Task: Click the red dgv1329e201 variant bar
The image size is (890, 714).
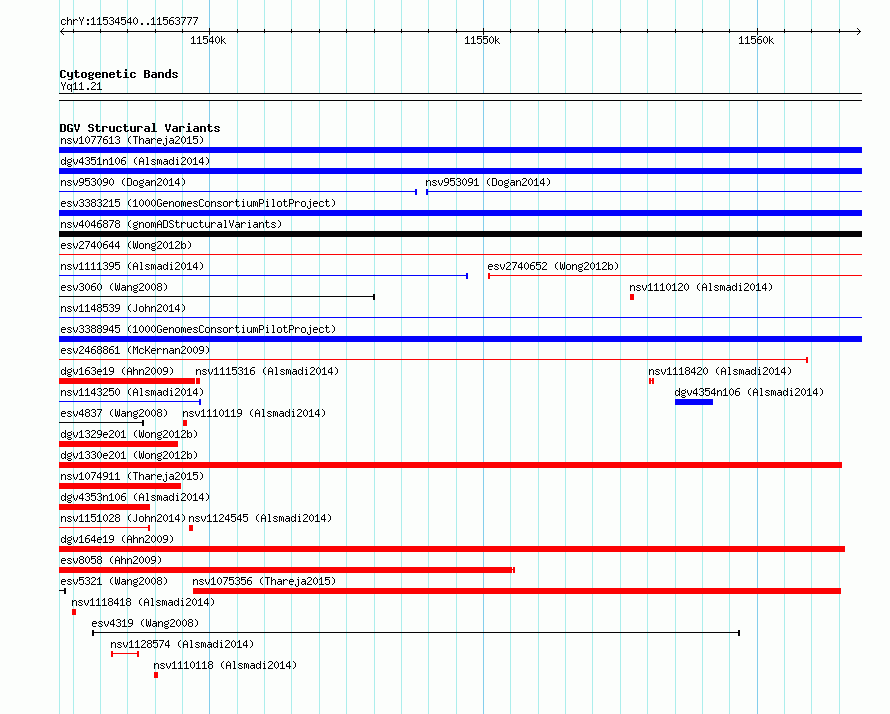Action: [119, 444]
